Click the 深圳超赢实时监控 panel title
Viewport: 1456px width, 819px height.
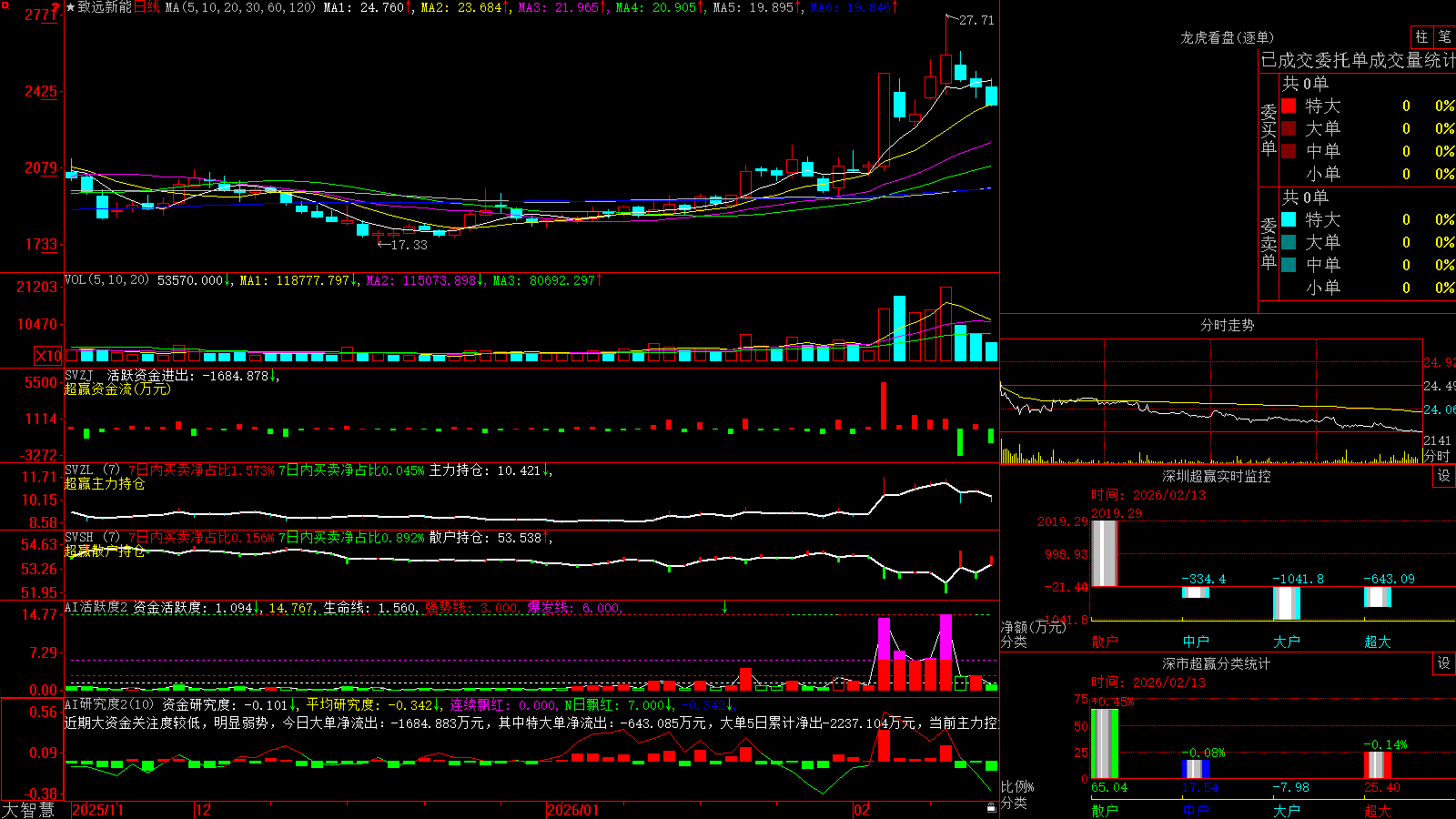(1217, 476)
